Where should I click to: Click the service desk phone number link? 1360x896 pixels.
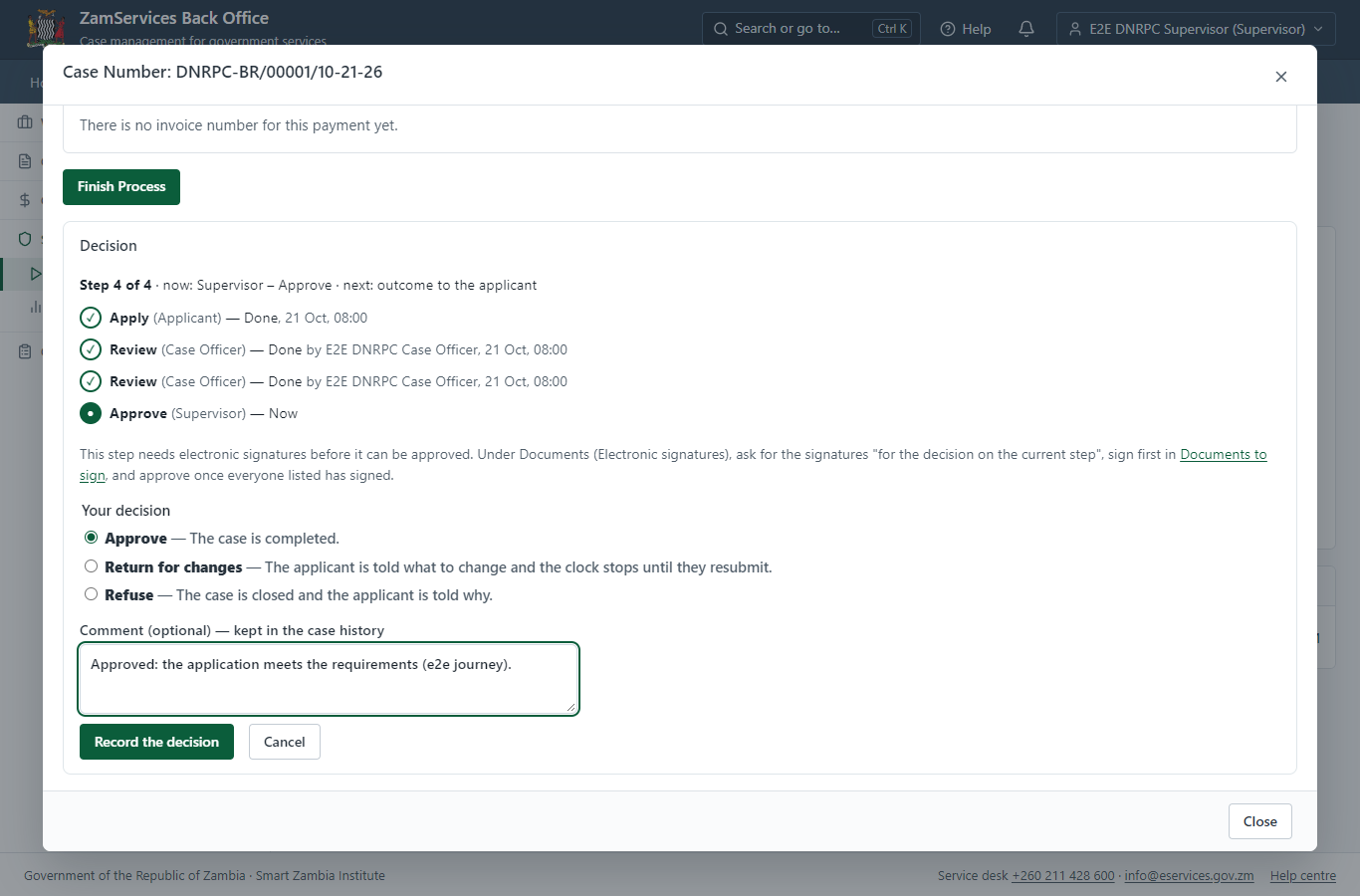tap(1063, 876)
